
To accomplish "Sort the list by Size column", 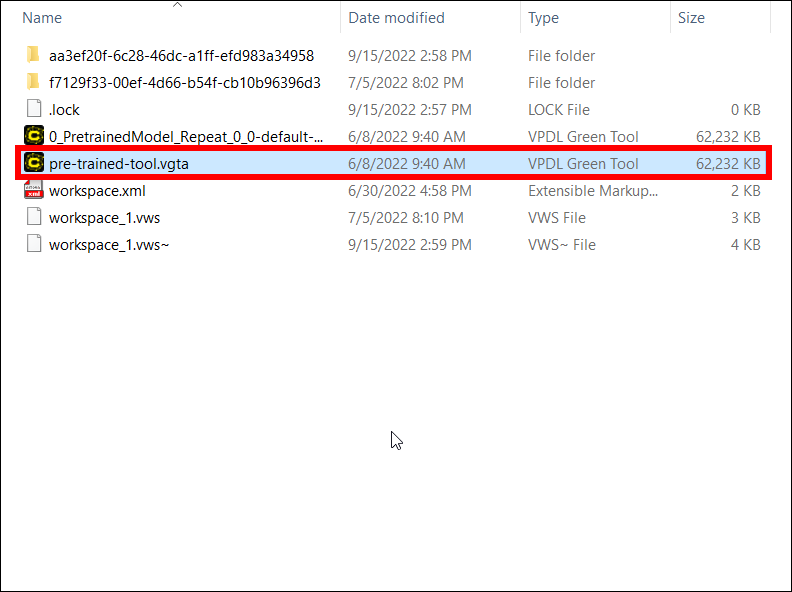I will click(691, 18).
